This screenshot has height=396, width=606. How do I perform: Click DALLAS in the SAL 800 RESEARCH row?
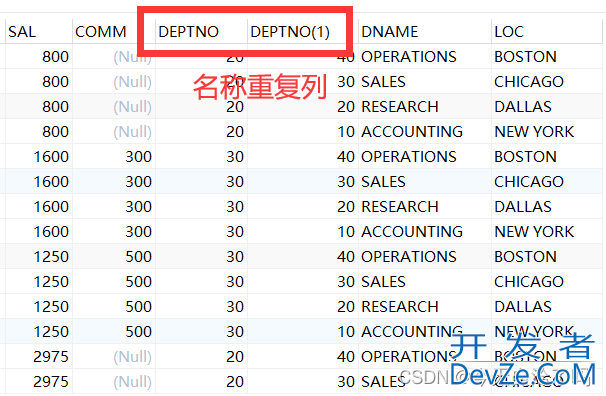pos(523,107)
